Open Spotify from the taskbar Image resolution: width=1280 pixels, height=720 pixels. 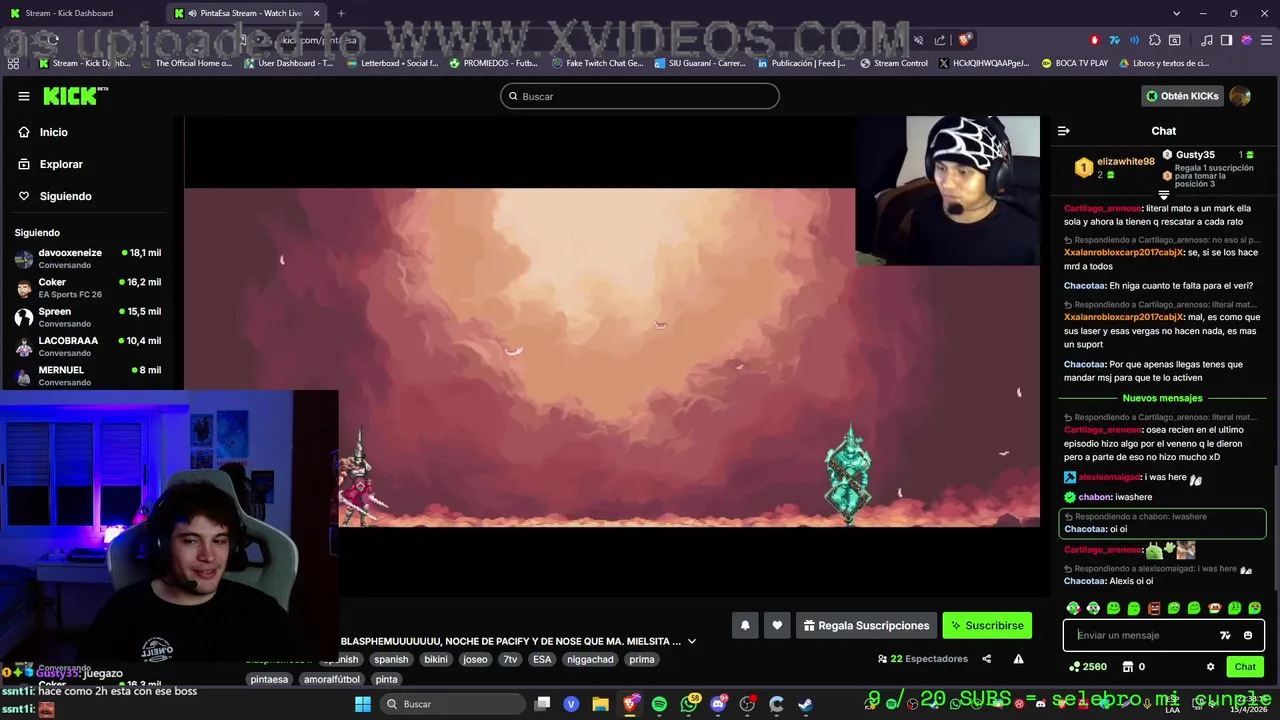pyautogui.click(x=659, y=704)
